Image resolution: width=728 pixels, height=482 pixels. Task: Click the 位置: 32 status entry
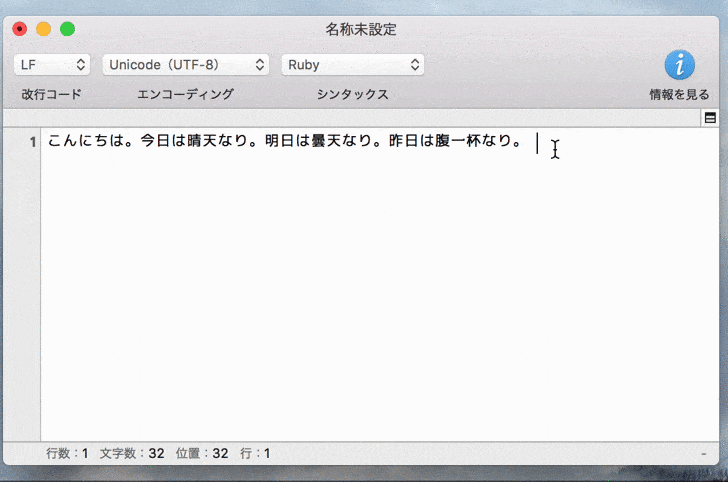pyautogui.click(x=202, y=453)
